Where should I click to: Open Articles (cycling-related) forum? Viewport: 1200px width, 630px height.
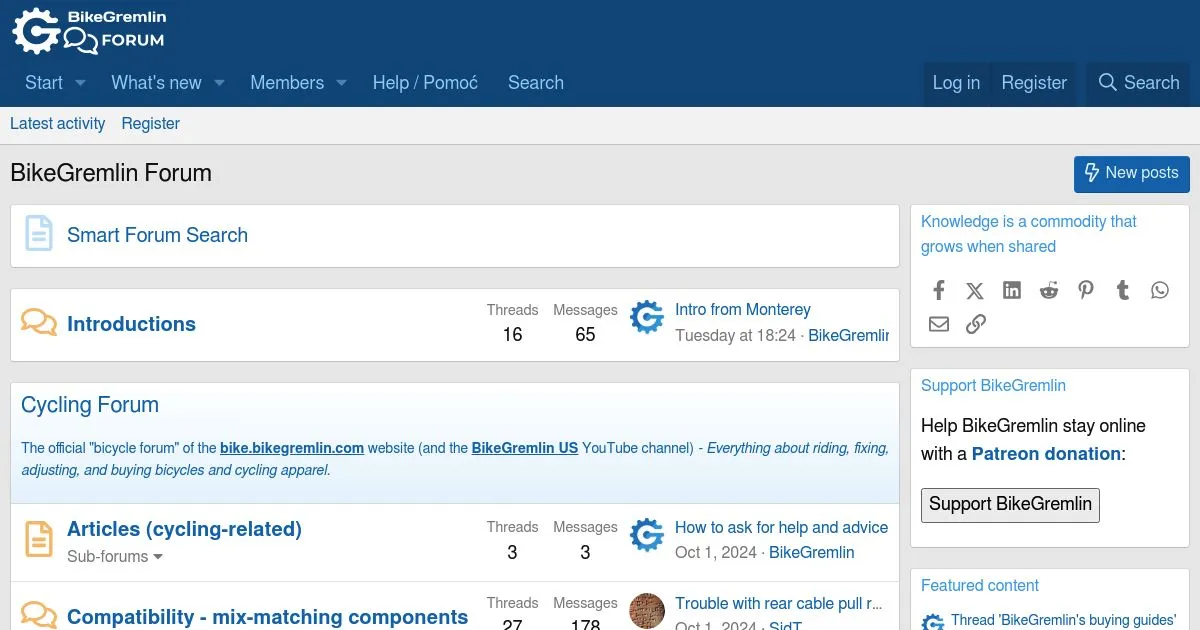184,529
